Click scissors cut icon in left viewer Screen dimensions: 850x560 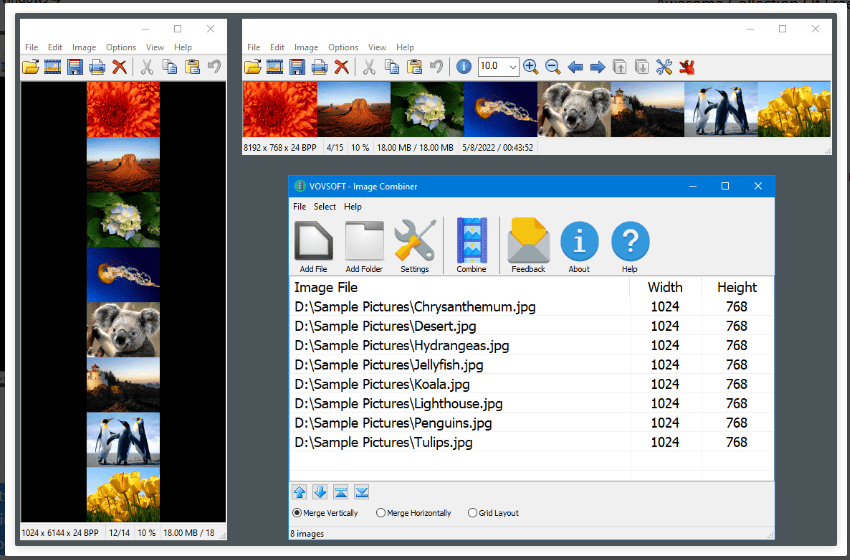coord(146,67)
